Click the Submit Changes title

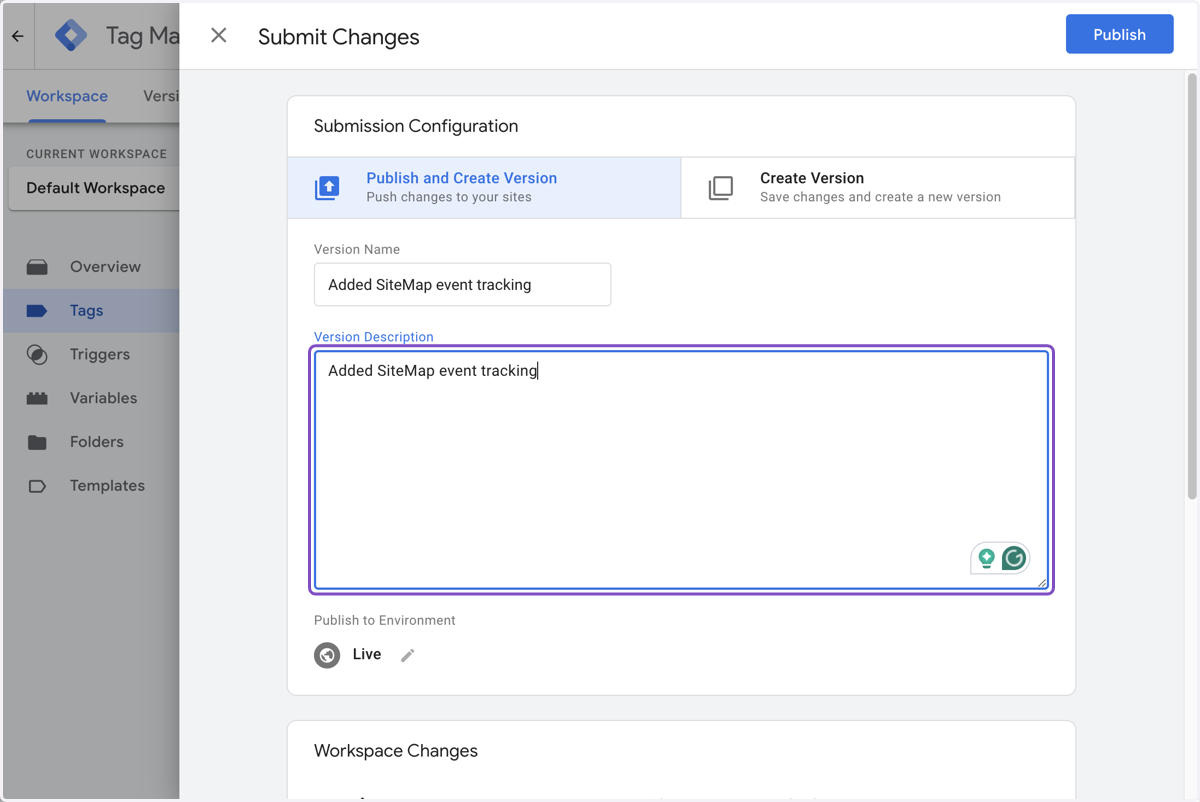click(339, 37)
